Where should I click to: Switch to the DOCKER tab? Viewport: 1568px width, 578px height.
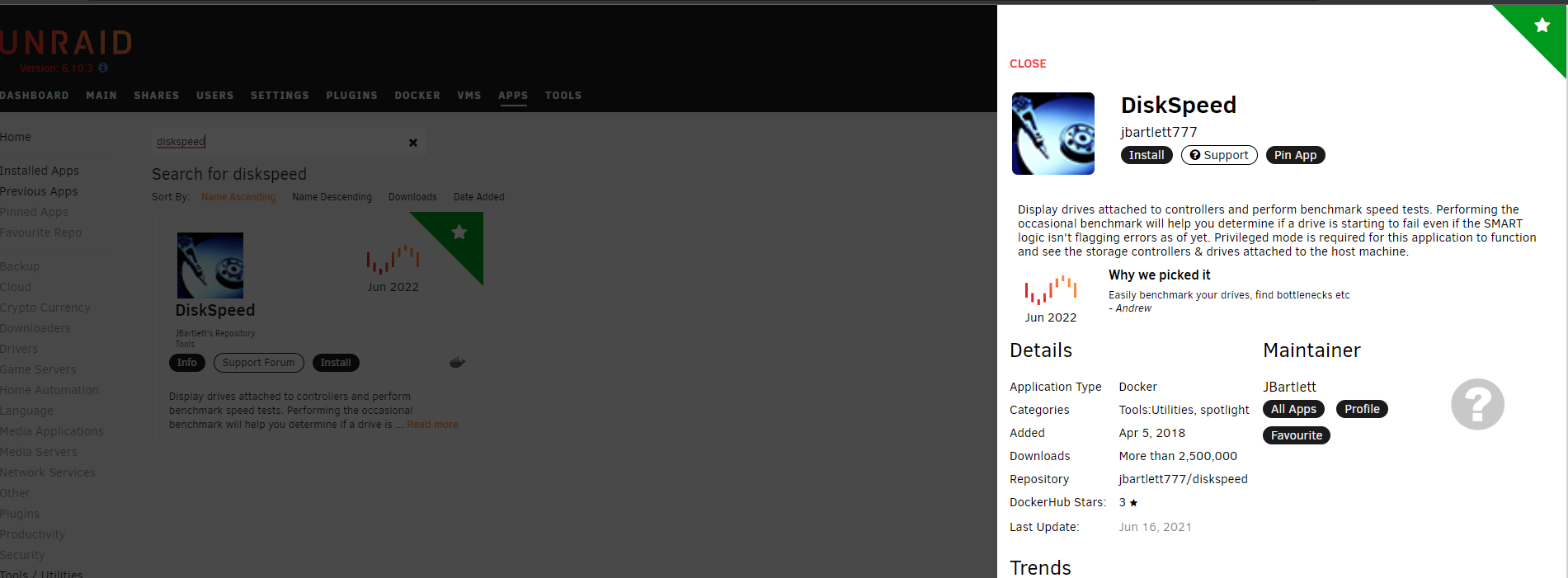(x=417, y=96)
